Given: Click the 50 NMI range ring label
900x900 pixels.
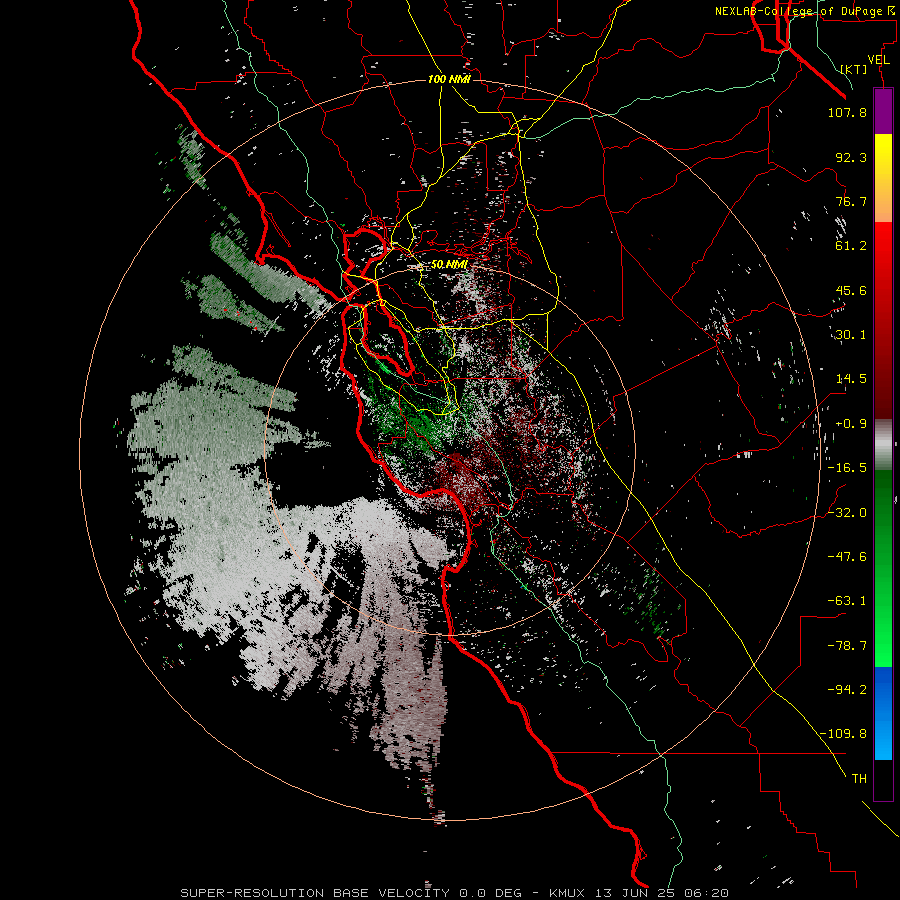Looking at the screenshot, I should click(x=449, y=265).
